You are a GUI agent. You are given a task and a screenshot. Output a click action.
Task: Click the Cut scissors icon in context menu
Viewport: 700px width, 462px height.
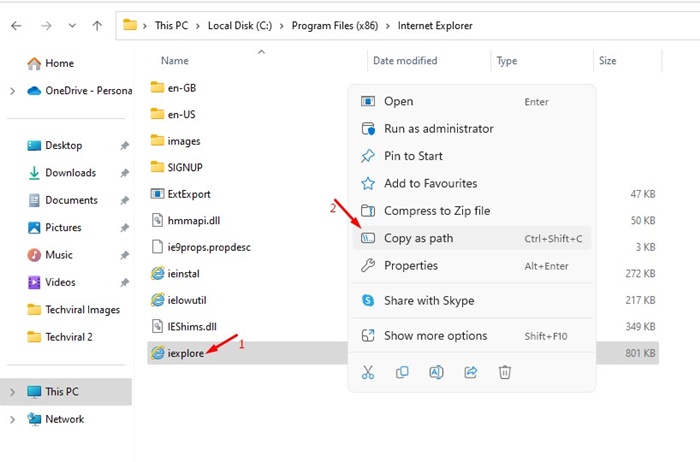pos(368,372)
